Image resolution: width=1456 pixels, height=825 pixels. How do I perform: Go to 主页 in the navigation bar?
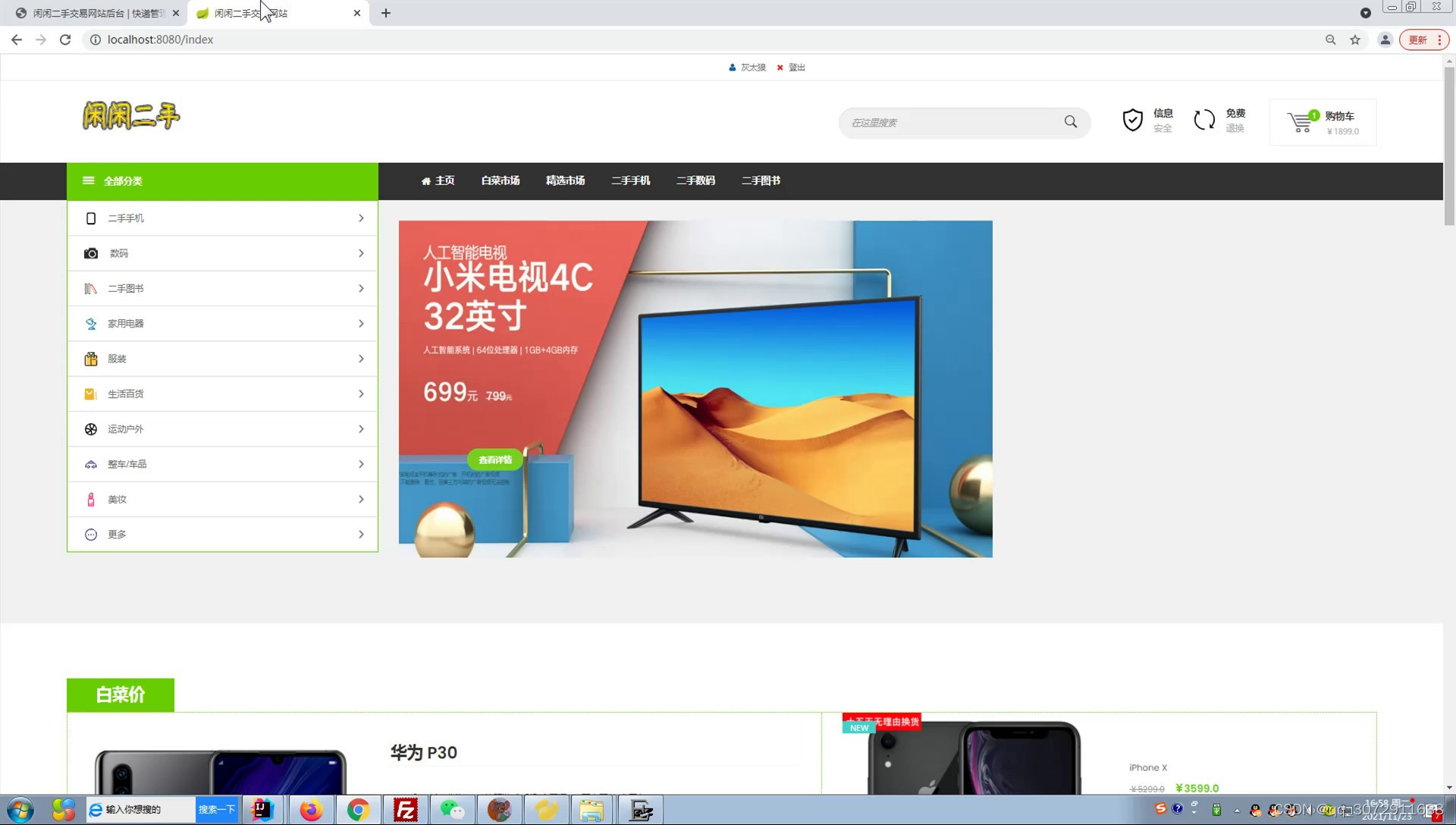point(438,180)
